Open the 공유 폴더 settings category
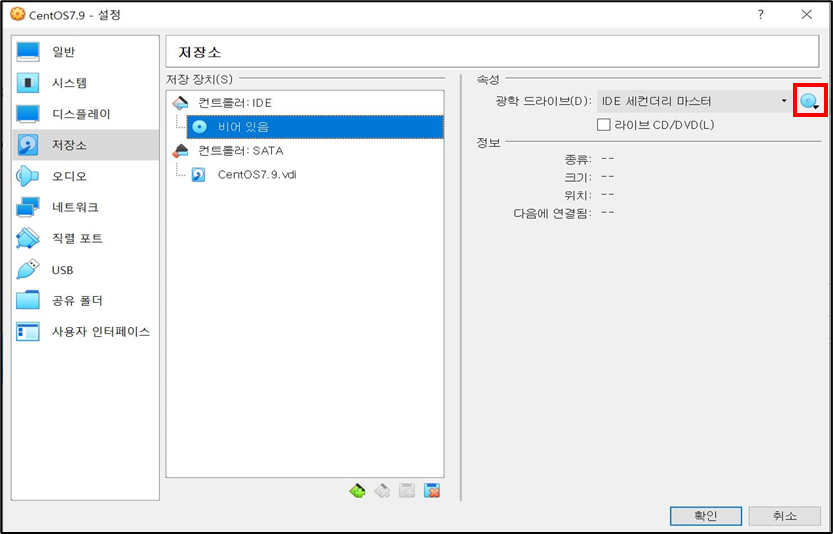Image resolution: width=833 pixels, height=534 pixels. [85, 300]
